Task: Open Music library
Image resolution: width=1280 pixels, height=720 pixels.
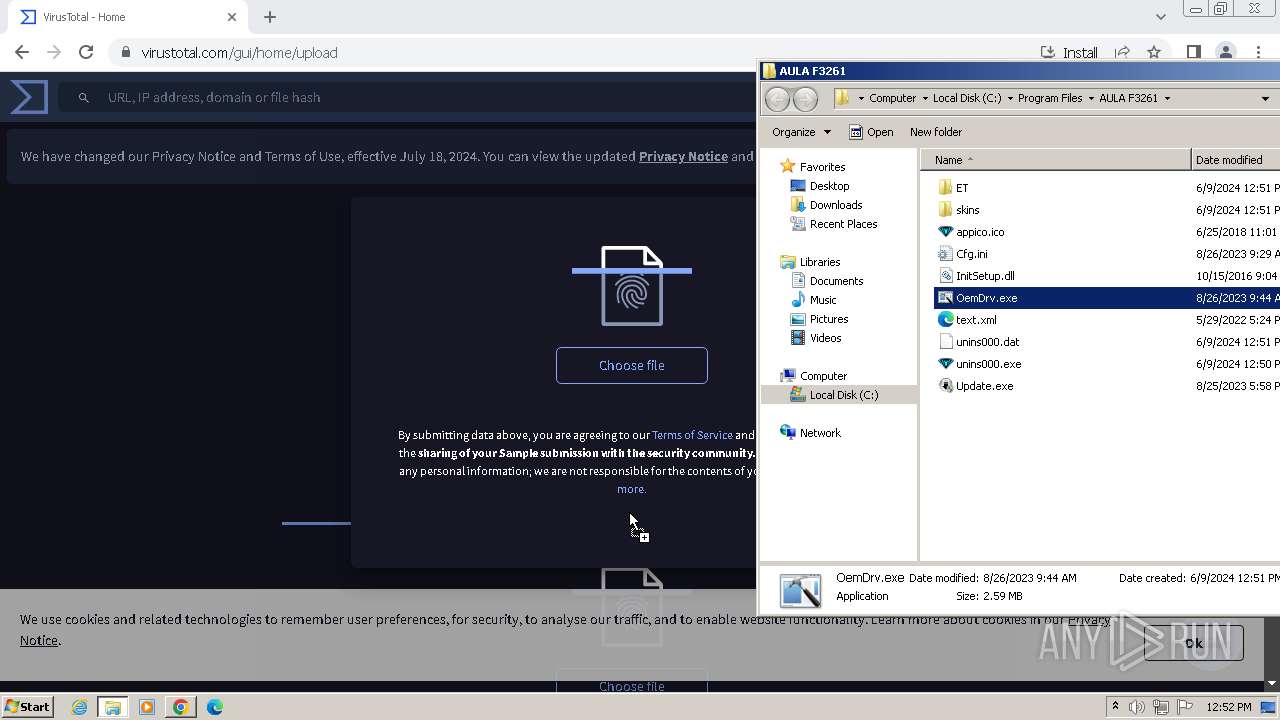Action: tap(813, 300)
